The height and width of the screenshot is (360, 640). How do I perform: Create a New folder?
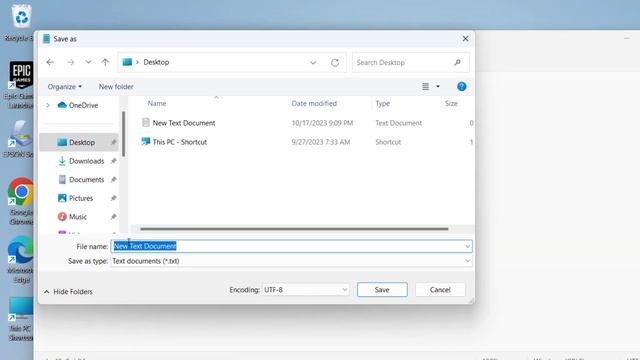(116, 87)
